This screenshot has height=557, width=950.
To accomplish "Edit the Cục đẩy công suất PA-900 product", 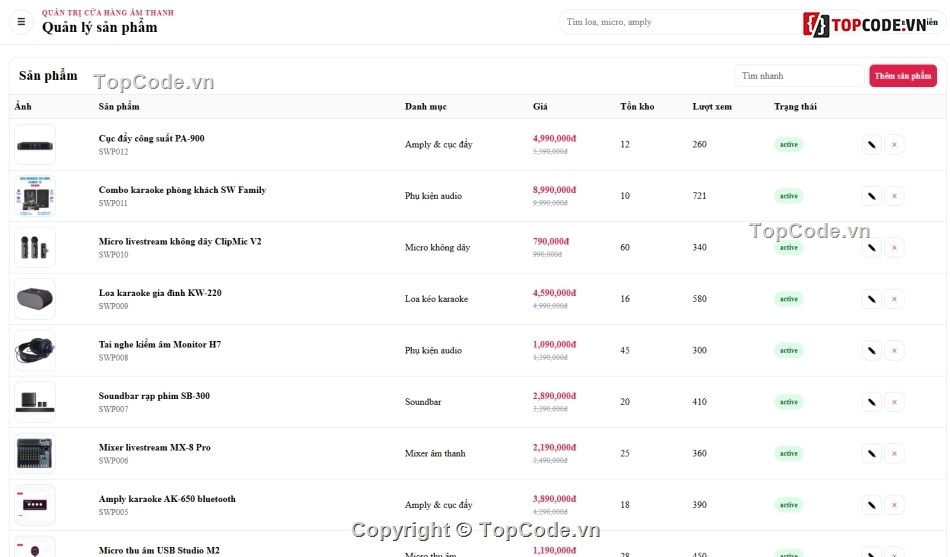I will coord(871,144).
